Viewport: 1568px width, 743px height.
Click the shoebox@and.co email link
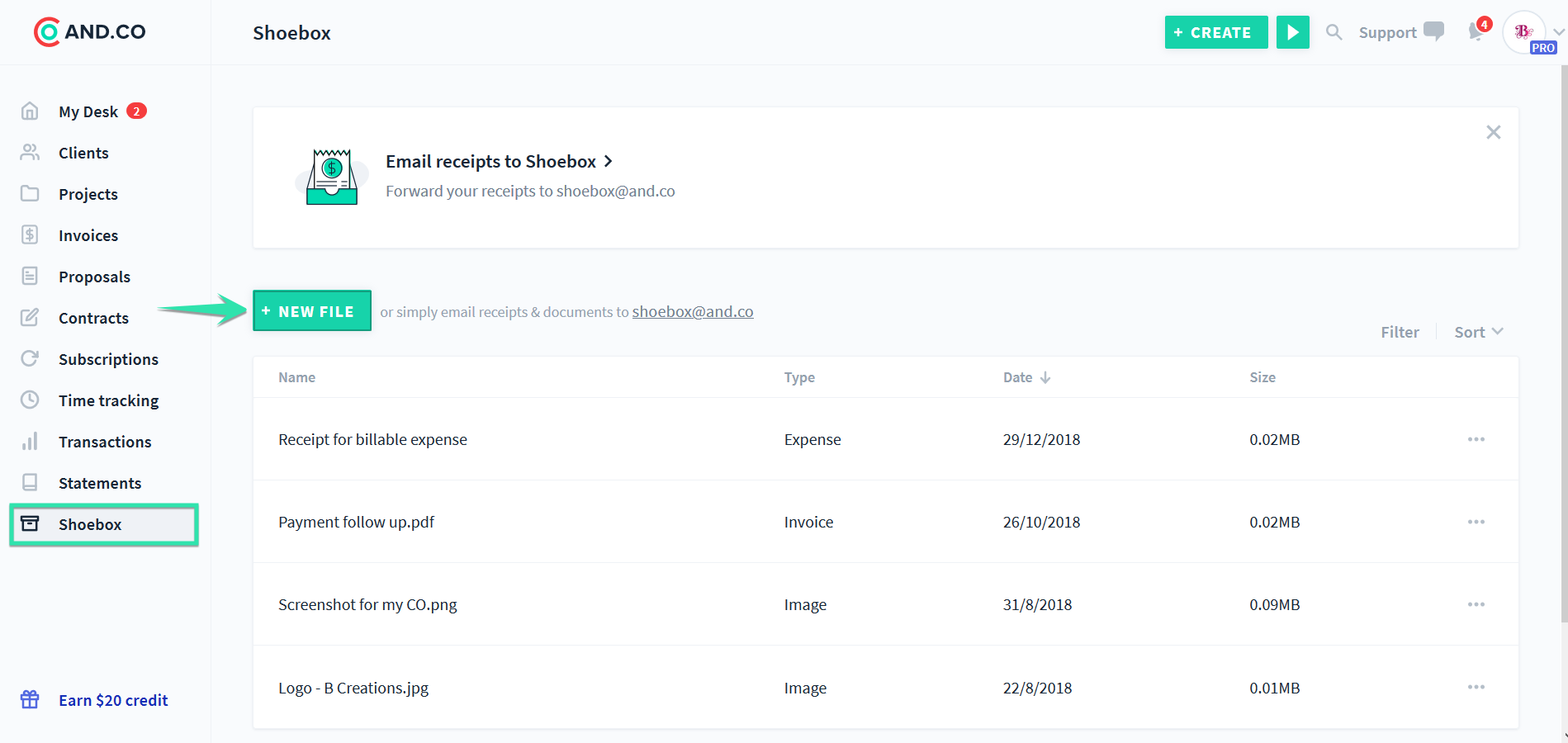(x=692, y=312)
